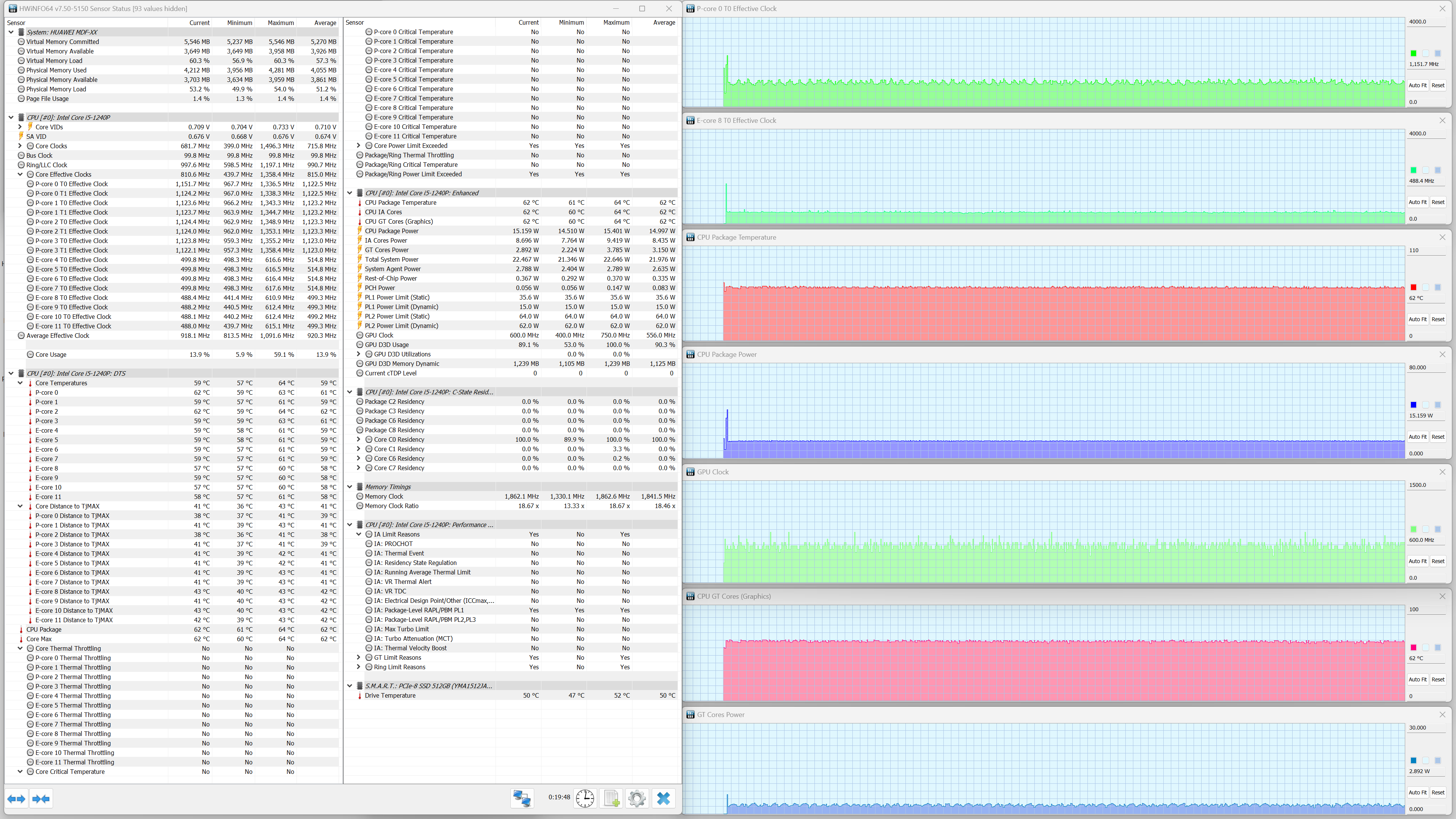Close sensors with blue X icon
1456x819 pixels.
(x=663, y=798)
